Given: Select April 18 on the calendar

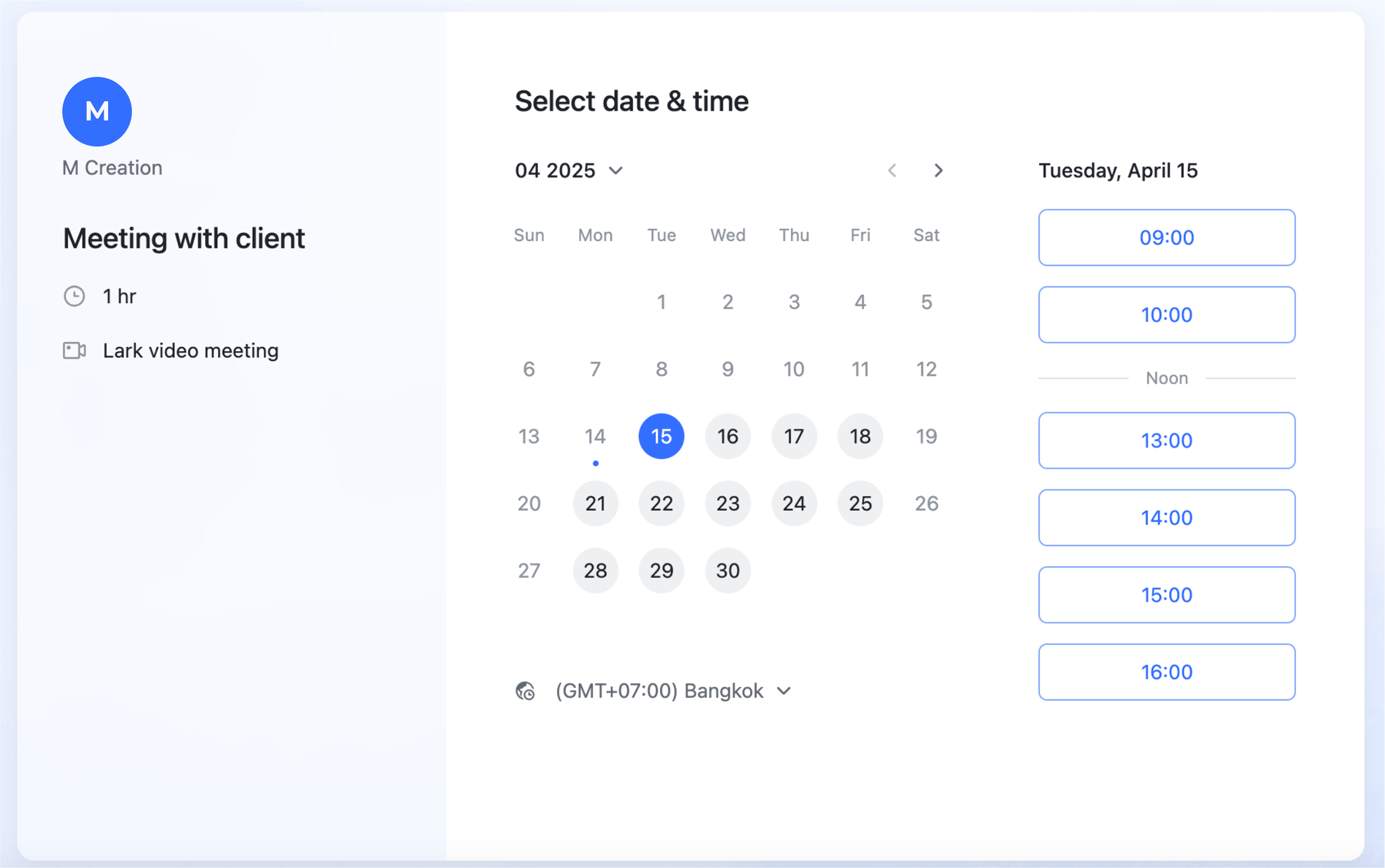Looking at the screenshot, I should click(x=860, y=436).
